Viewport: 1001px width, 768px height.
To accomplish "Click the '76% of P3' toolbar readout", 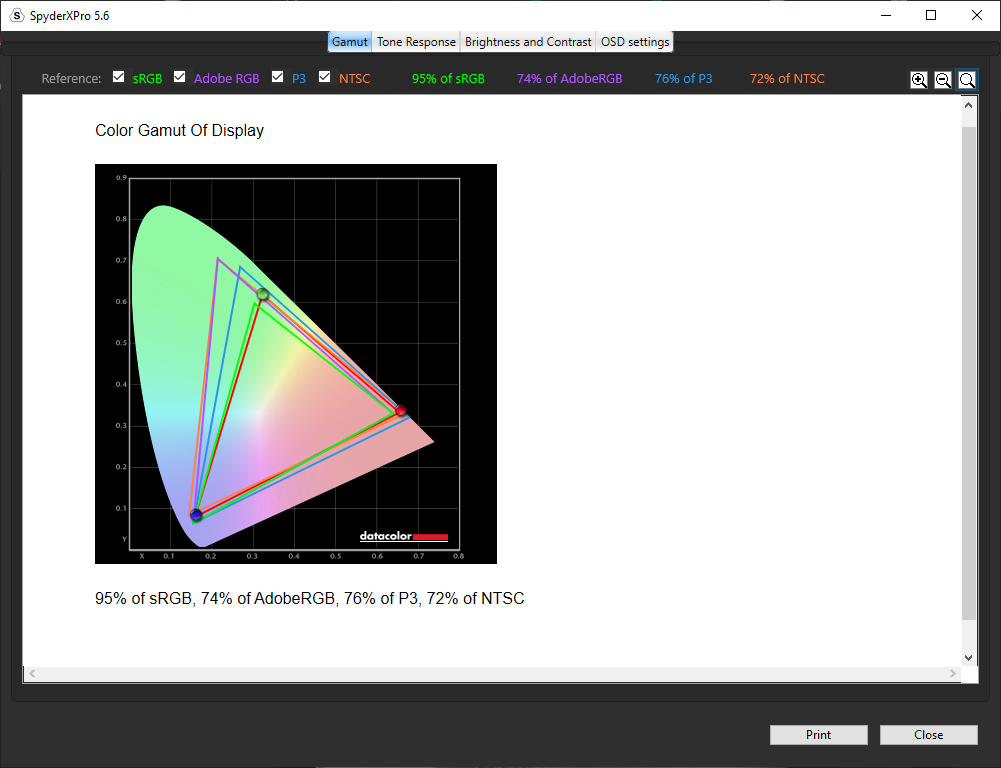I will coord(684,79).
